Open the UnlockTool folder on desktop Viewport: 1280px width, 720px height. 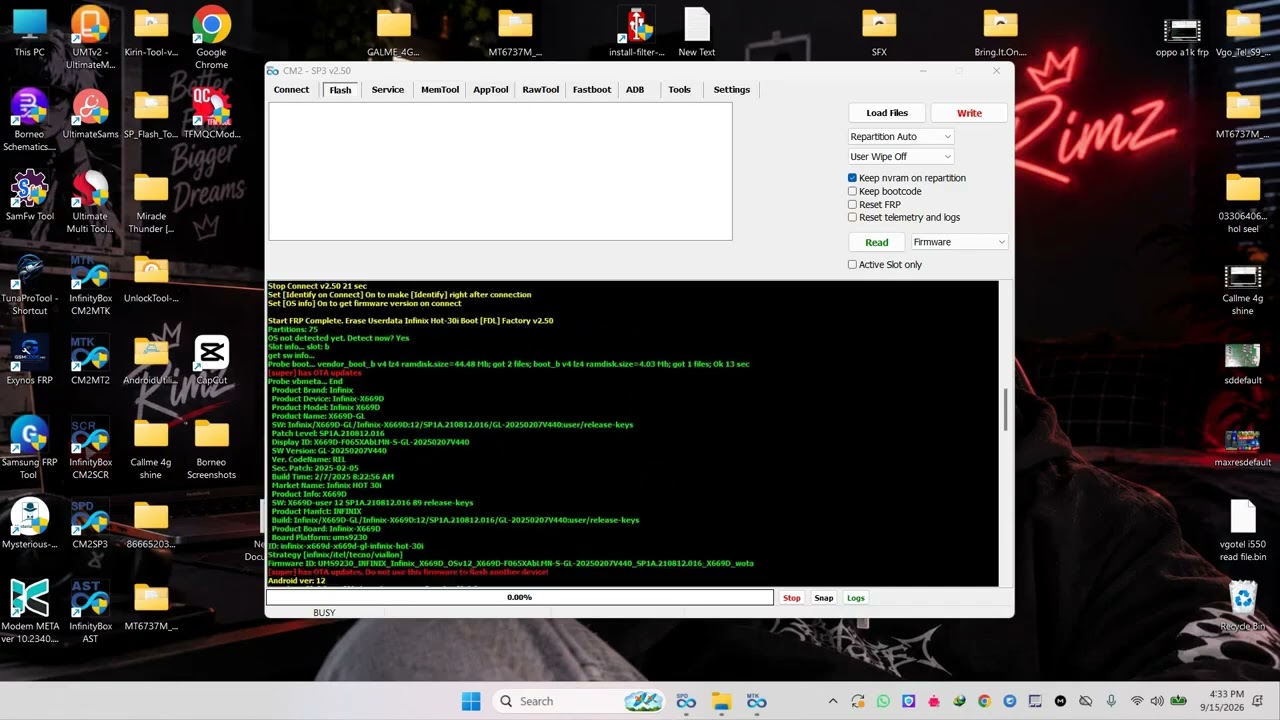point(151,278)
